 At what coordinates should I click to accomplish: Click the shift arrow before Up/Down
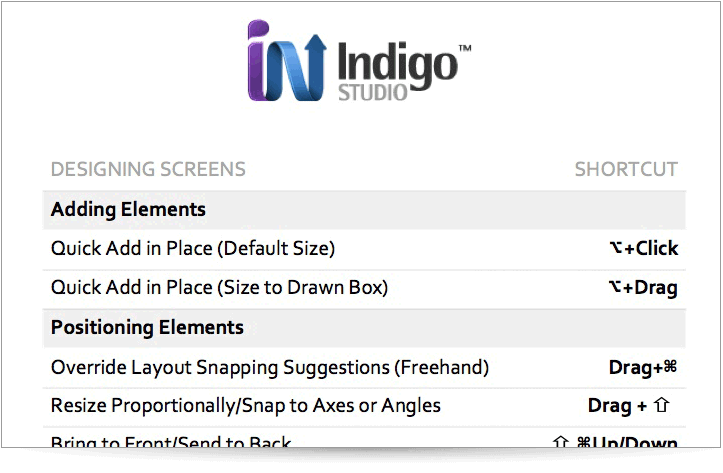click(x=560, y=442)
